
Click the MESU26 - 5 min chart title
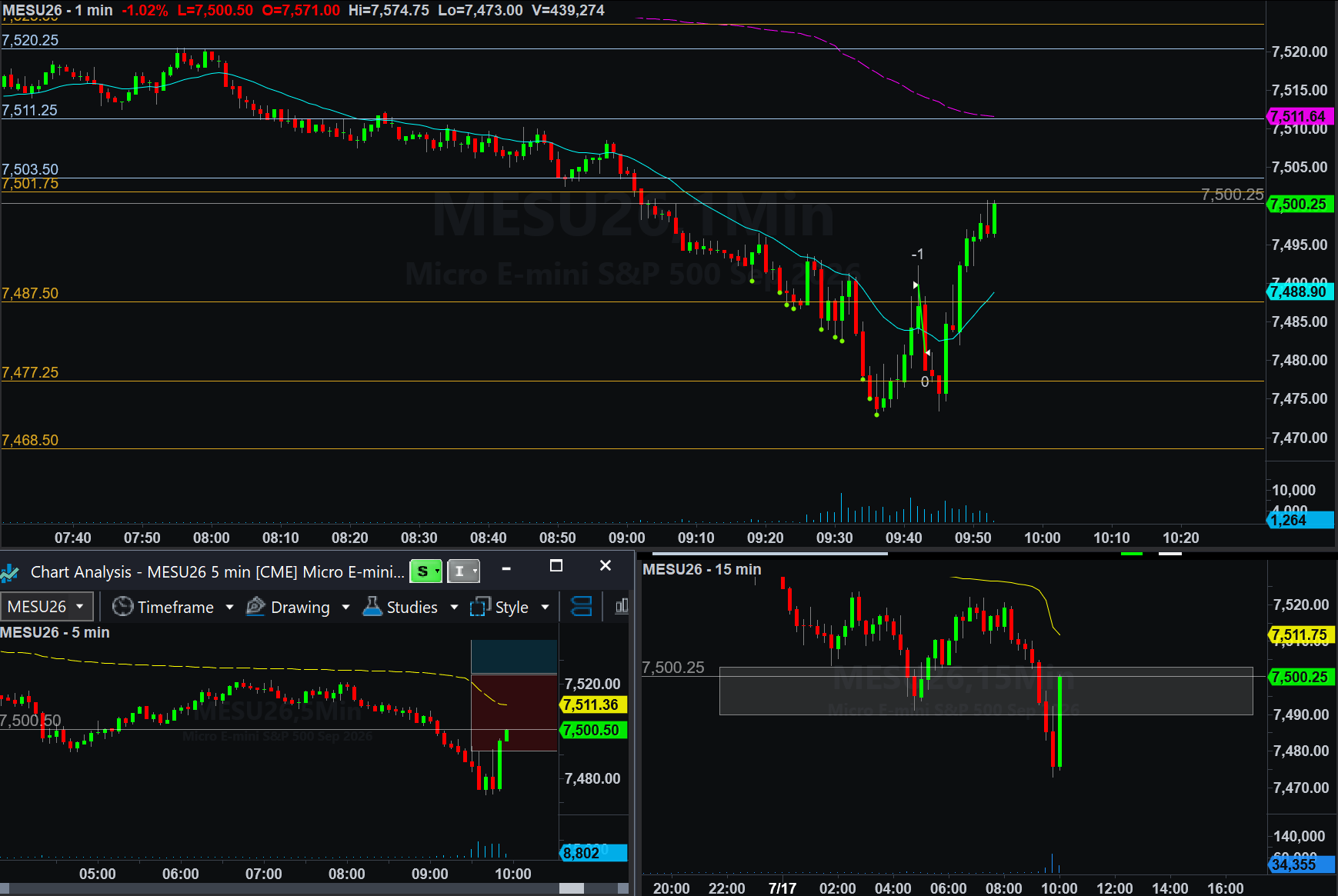click(x=55, y=632)
